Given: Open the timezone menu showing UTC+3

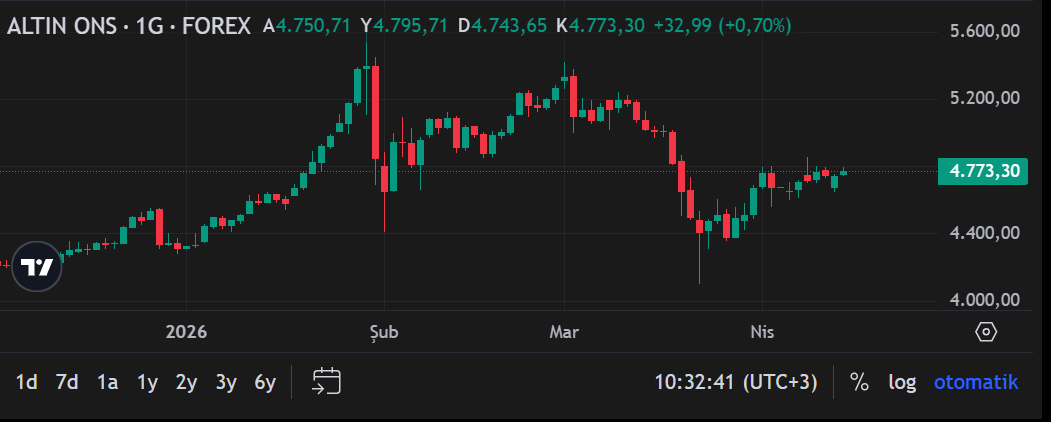Looking at the screenshot, I should click(x=736, y=382).
